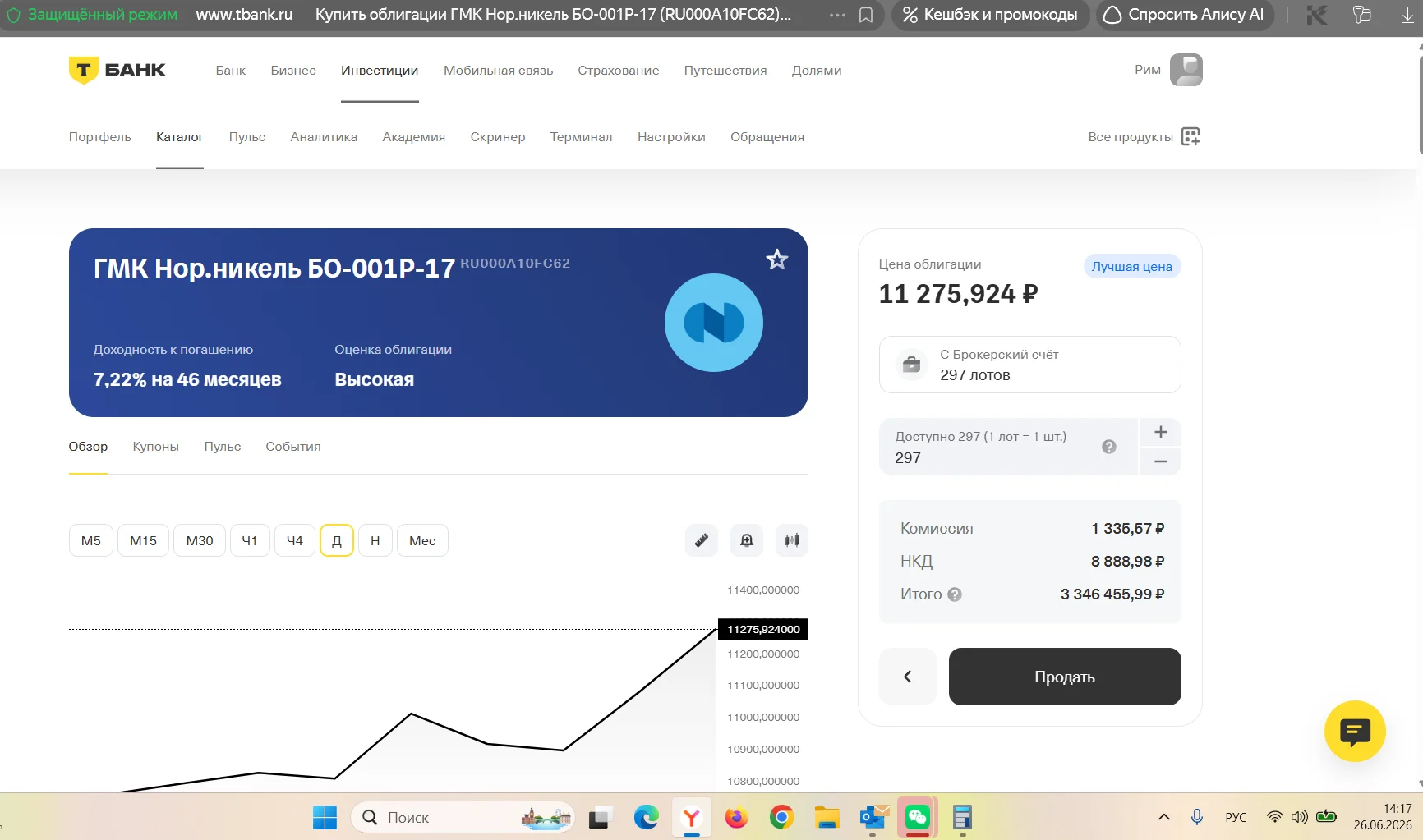
Task: Open the yellow support chat button
Action: (x=1355, y=731)
